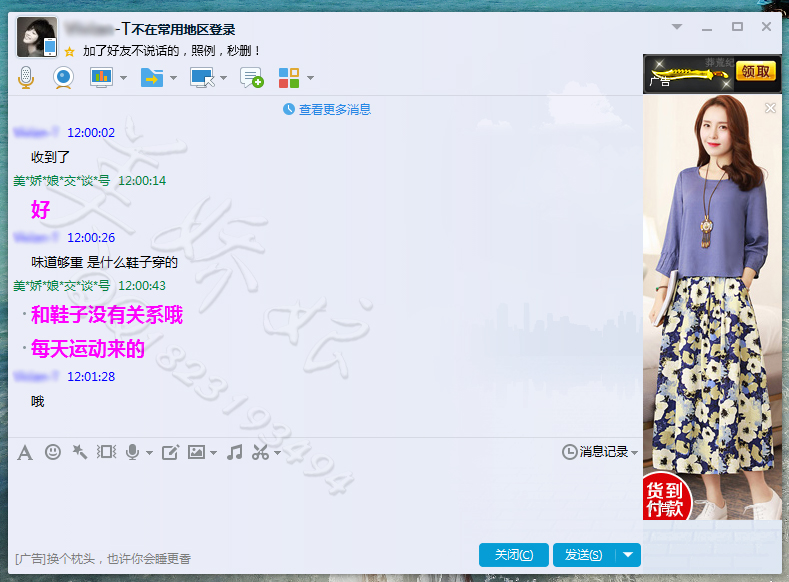Viewport: 789px width, 582px height.
Task: Start a voice call with the microphone icon
Action: pos(26,77)
